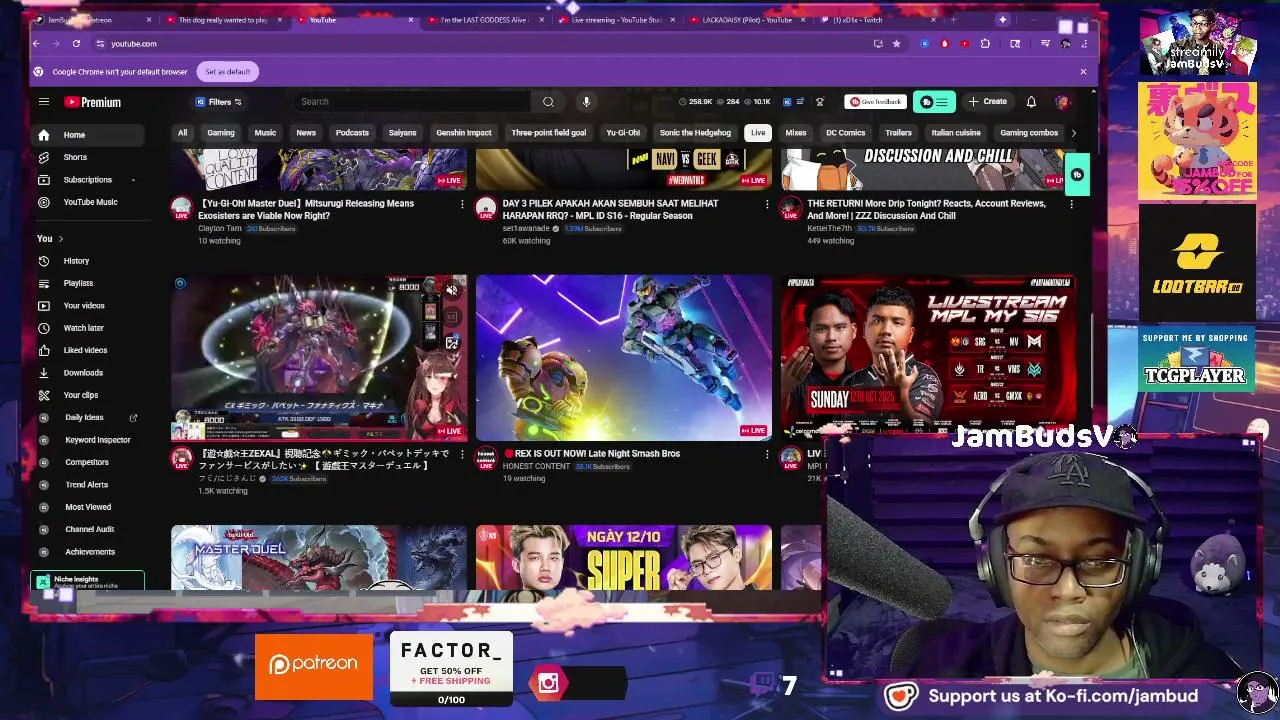Open Watch later in the sidebar

(83, 328)
